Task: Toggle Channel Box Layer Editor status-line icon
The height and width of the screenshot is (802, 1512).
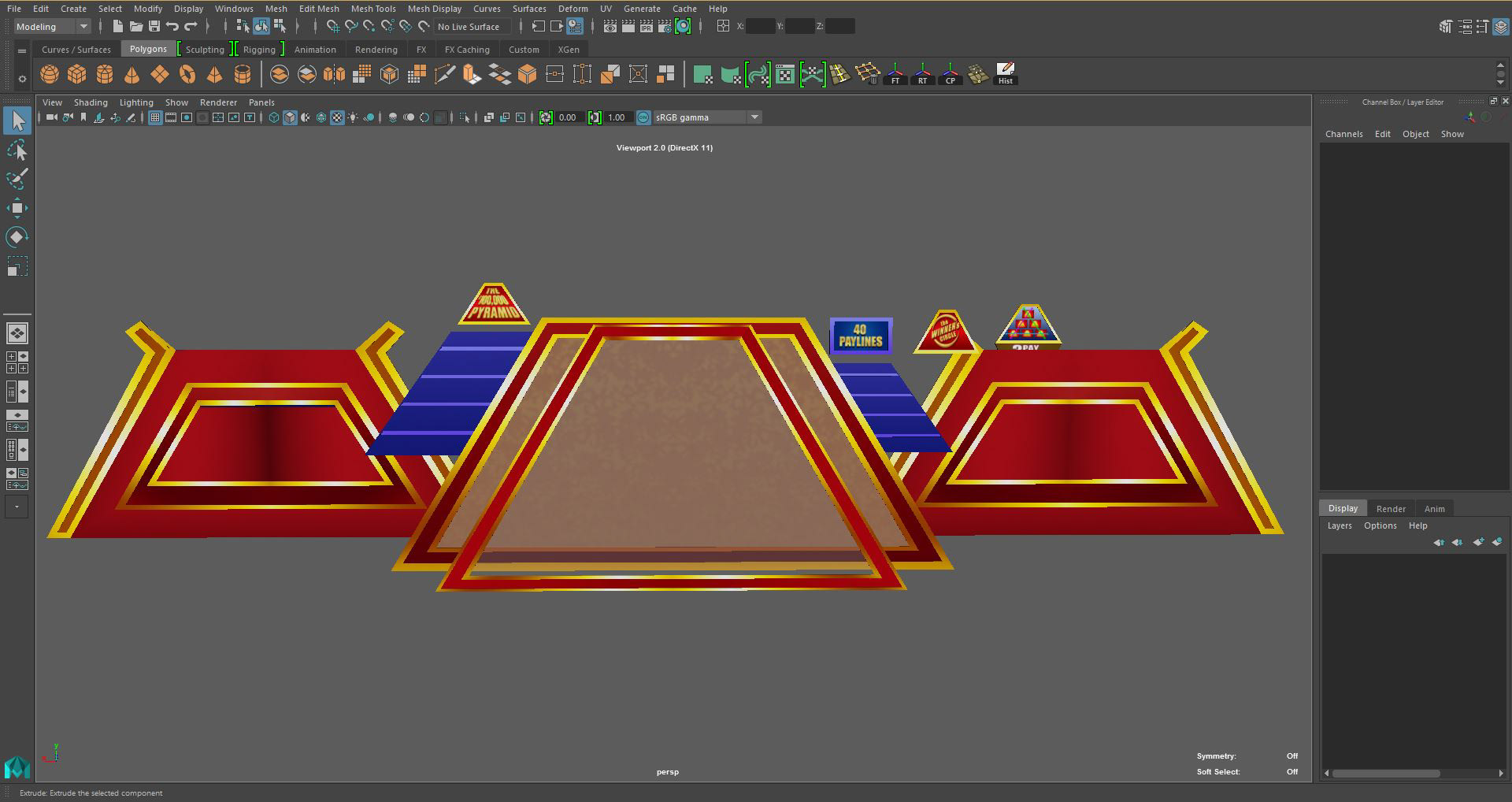Action: pos(1501,27)
